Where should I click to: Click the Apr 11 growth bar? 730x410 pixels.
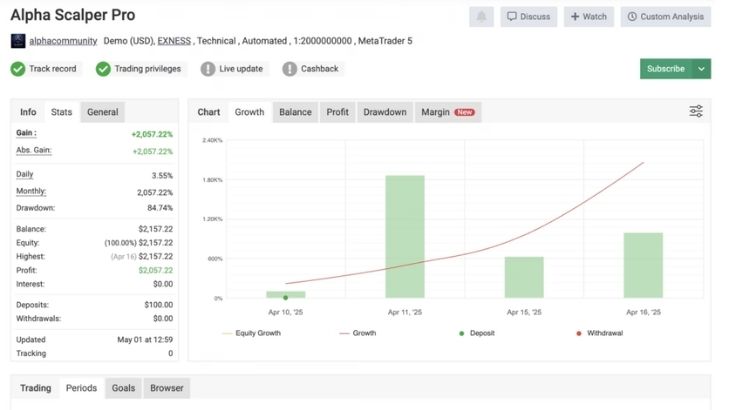click(x=405, y=236)
